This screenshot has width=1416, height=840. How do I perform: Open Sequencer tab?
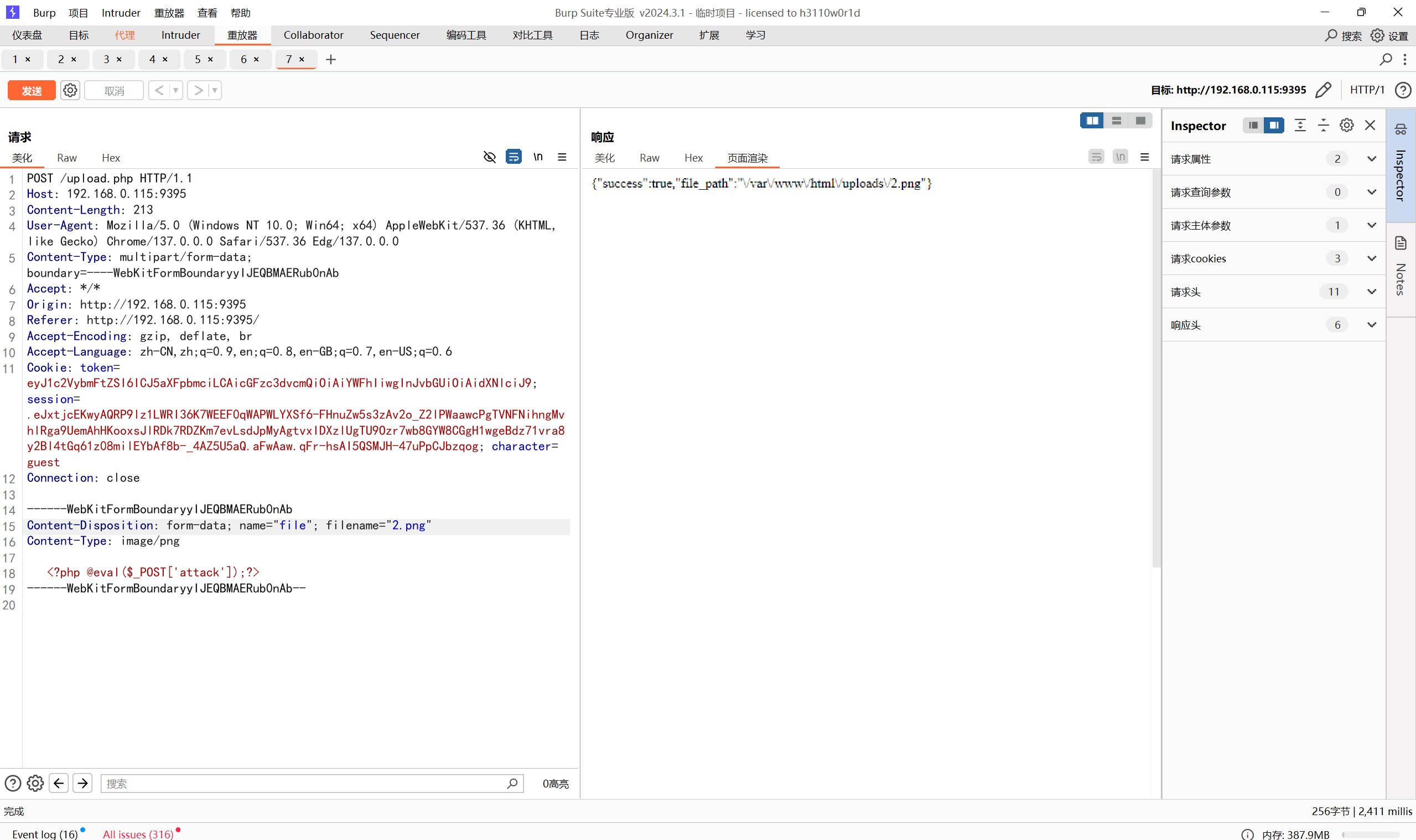[x=395, y=35]
